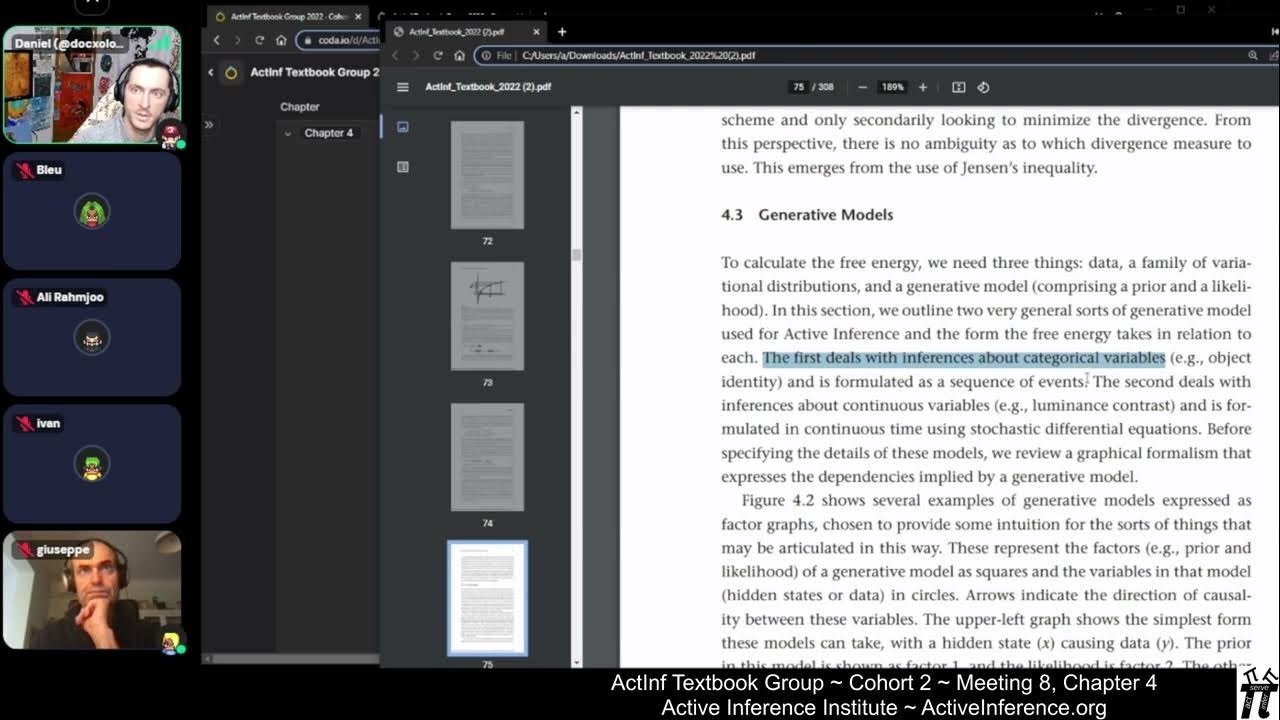Click the thumbnail panel scrollbar handle
The height and width of the screenshot is (720, 1280).
pos(576,255)
